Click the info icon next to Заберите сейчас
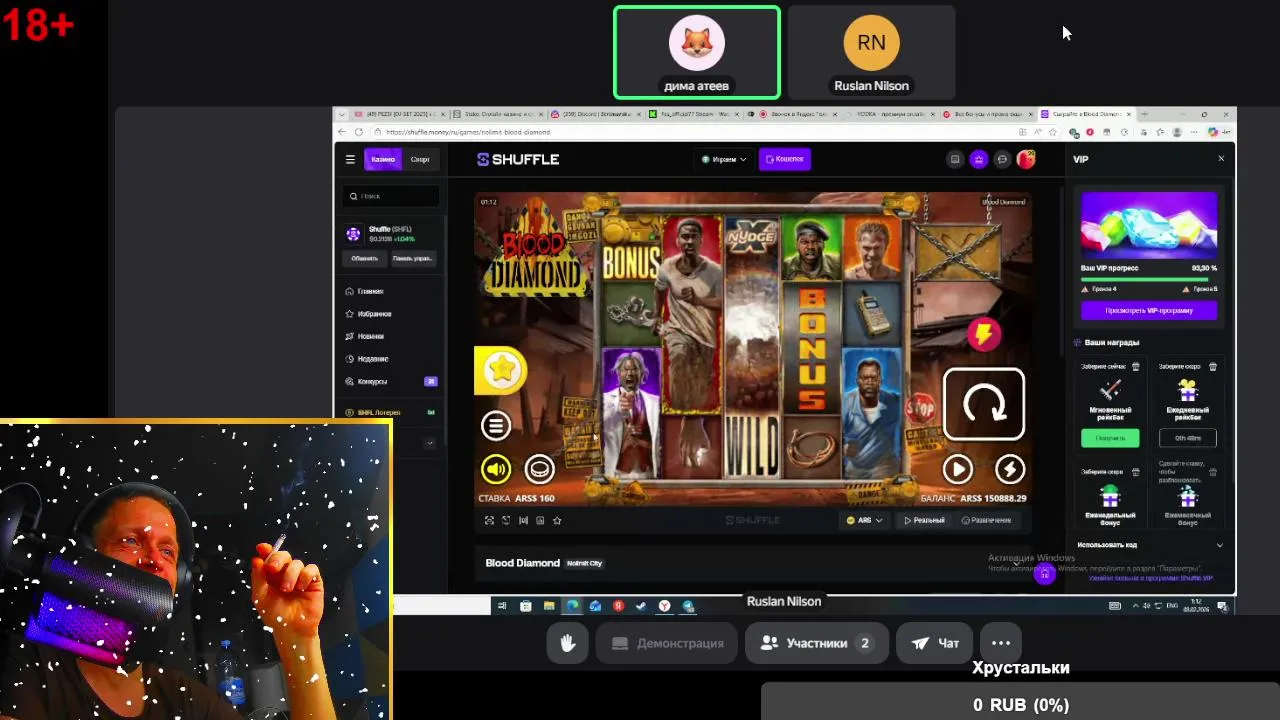1280x720 pixels. (x=1135, y=367)
